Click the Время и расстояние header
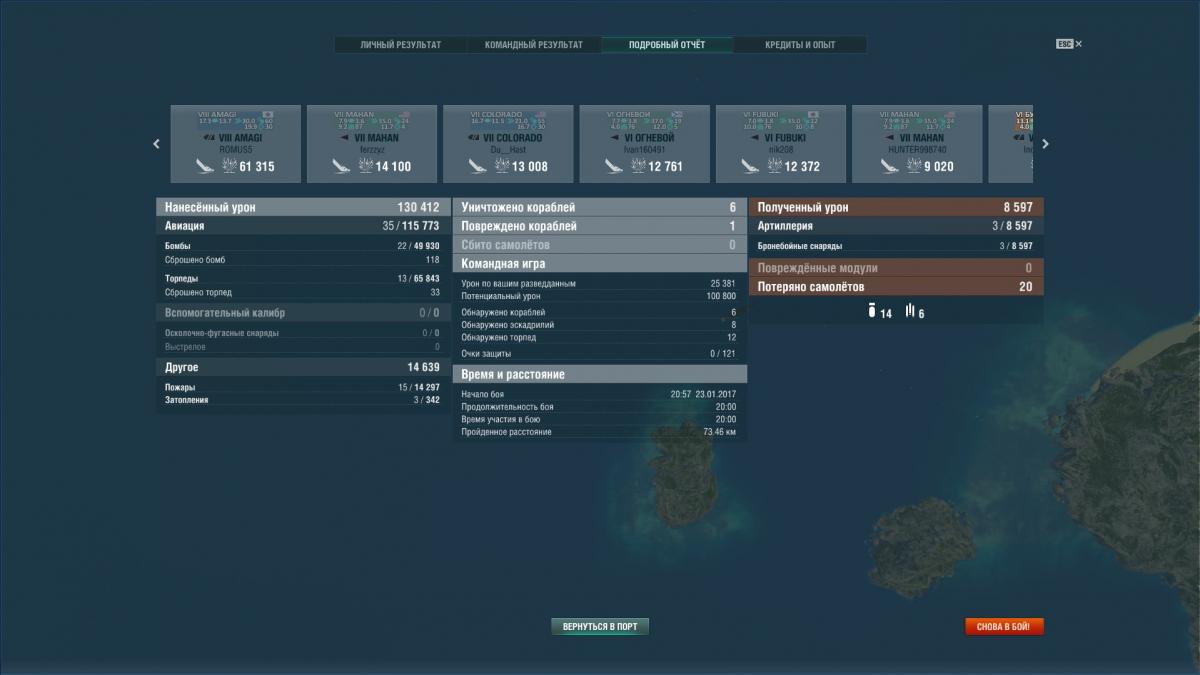Image resolution: width=1200 pixels, height=675 pixels. pos(600,374)
